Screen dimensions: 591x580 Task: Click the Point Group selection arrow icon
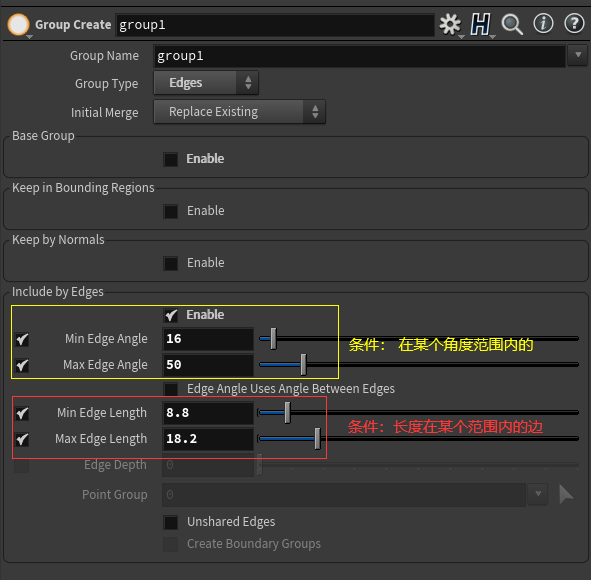point(566,494)
